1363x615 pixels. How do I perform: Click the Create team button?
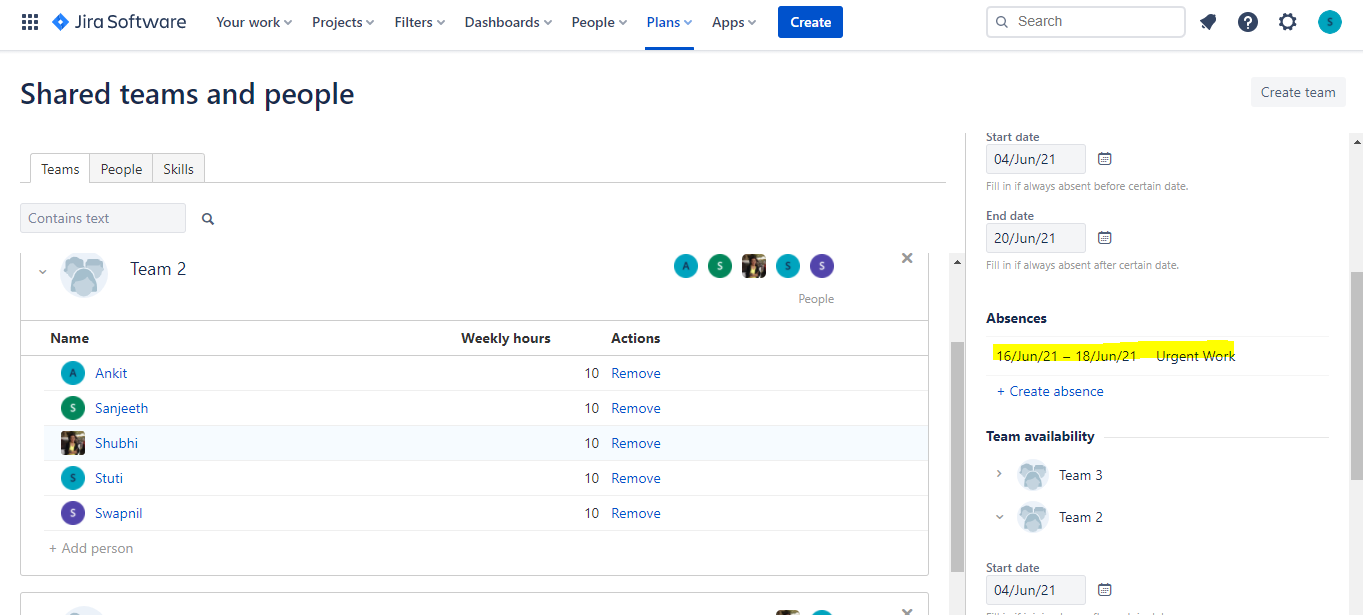(1298, 92)
